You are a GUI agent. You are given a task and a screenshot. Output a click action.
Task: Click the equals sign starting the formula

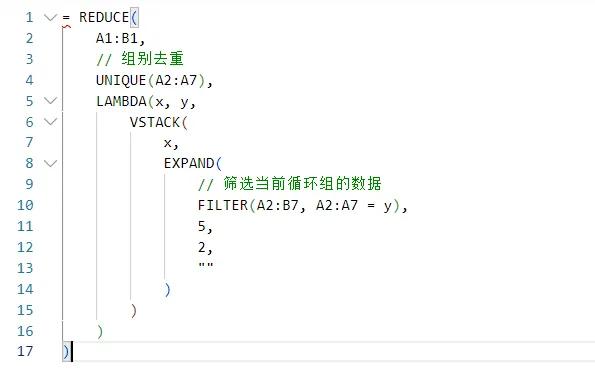point(66,17)
